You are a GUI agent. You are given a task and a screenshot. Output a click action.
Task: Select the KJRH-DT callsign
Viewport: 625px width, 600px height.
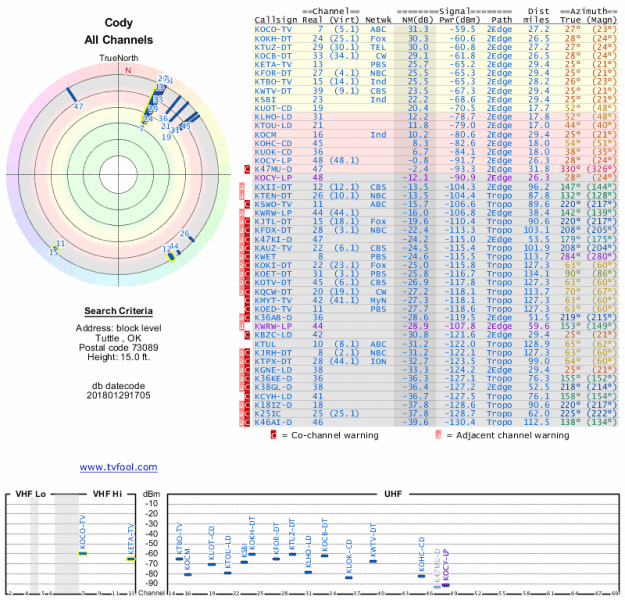tap(273, 353)
